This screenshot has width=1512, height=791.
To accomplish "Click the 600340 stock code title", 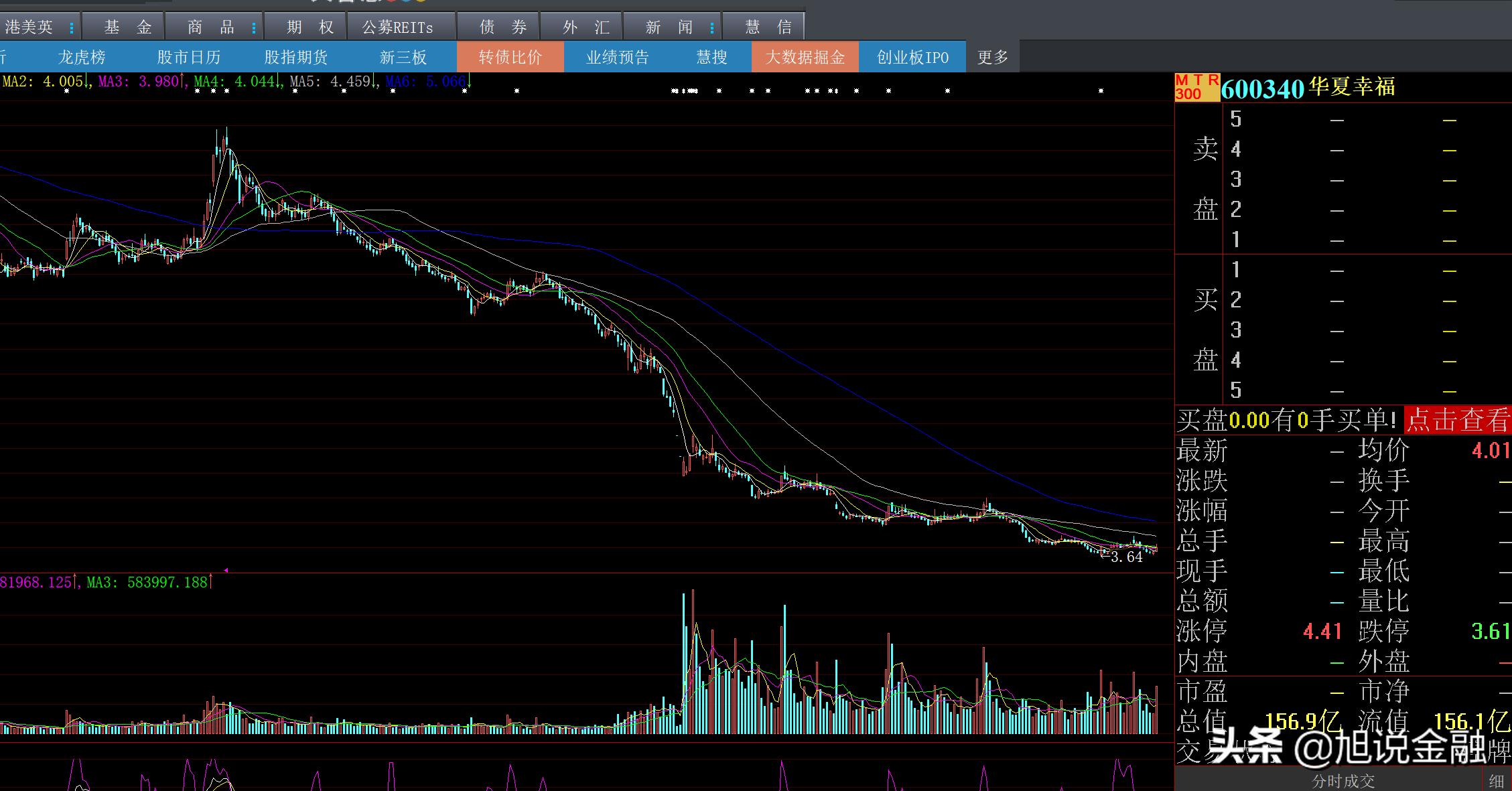I will tap(1262, 88).
